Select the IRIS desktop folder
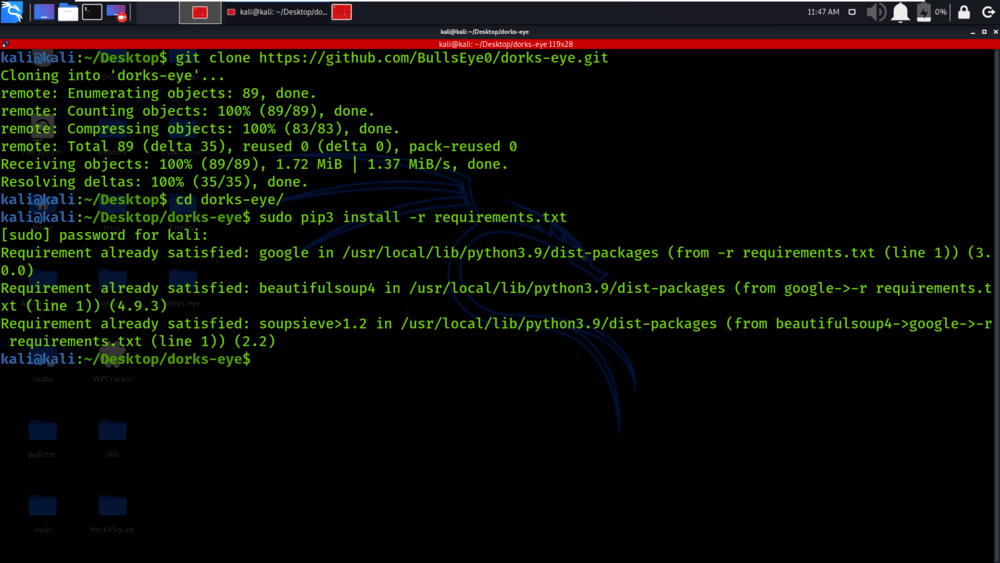The height and width of the screenshot is (563, 1000). (x=112, y=437)
